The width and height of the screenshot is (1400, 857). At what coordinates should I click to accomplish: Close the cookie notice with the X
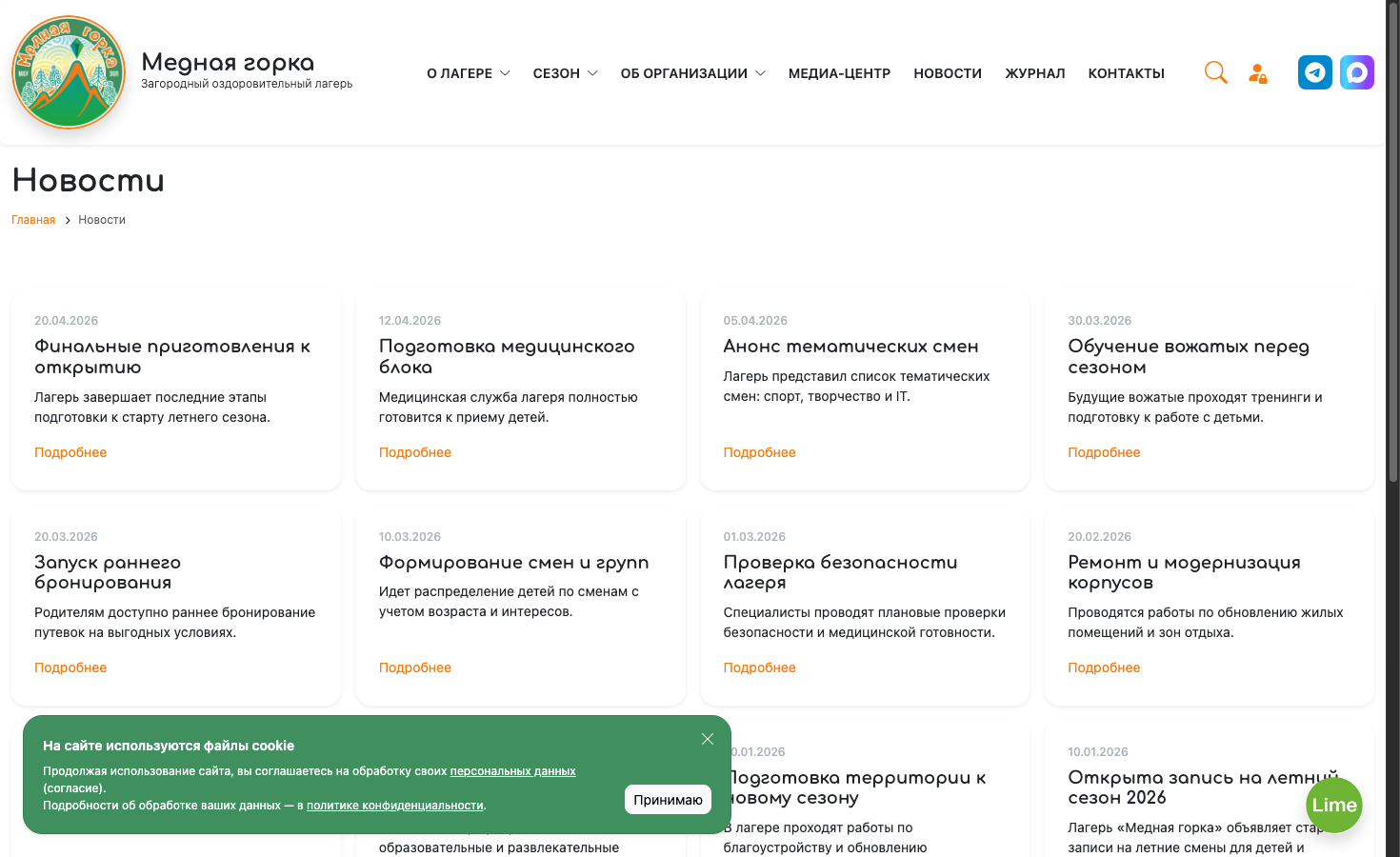(708, 739)
